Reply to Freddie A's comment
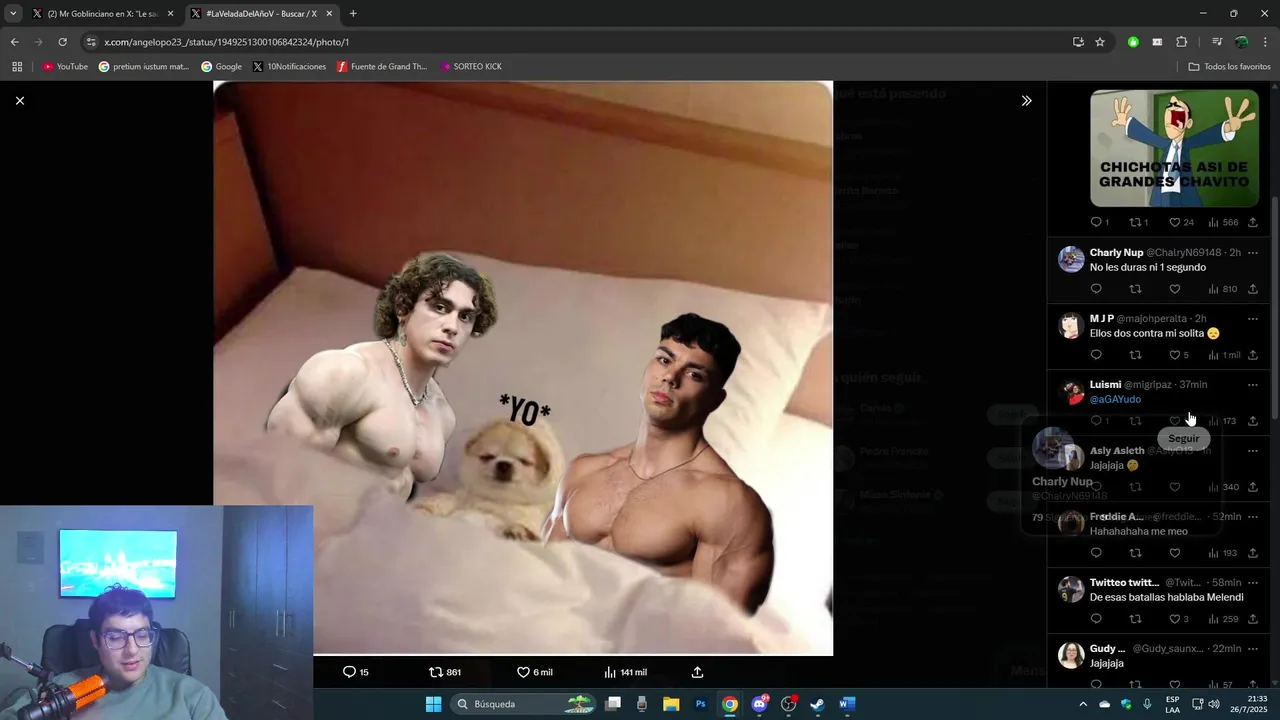The height and width of the screenshot is (720, 1280). 1096,553
